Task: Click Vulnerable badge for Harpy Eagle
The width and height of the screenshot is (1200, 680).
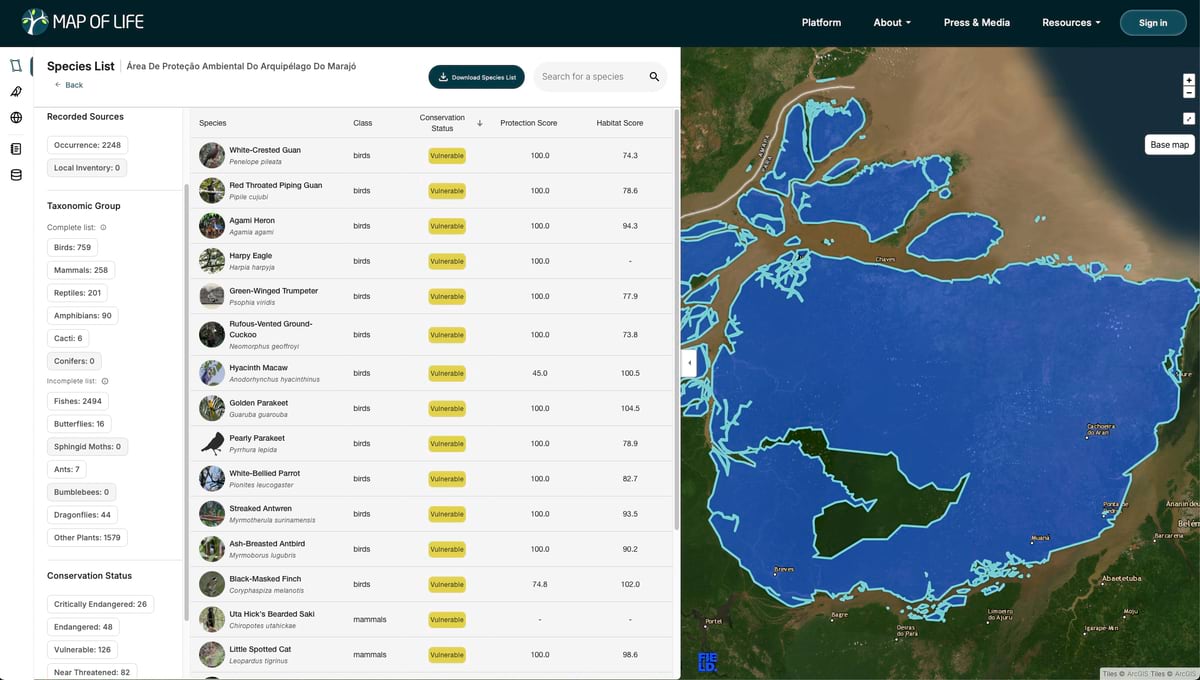Action: click(447, 261)
